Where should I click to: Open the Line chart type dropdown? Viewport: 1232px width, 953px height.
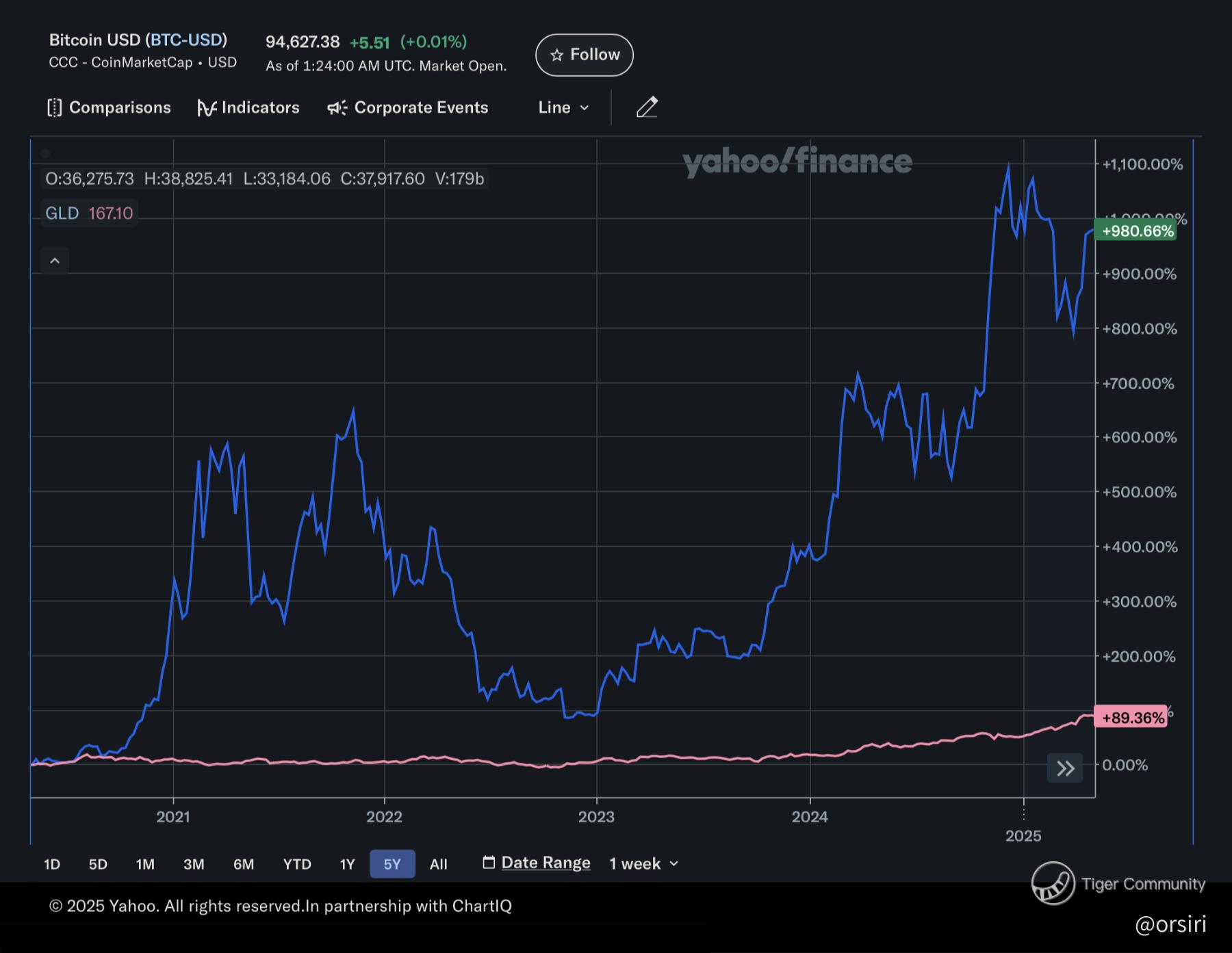(x=563, y=107)
